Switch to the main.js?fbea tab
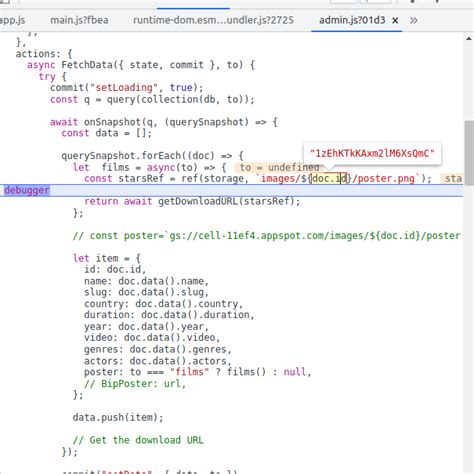474x474 pixels. click(x=79, y=20)
